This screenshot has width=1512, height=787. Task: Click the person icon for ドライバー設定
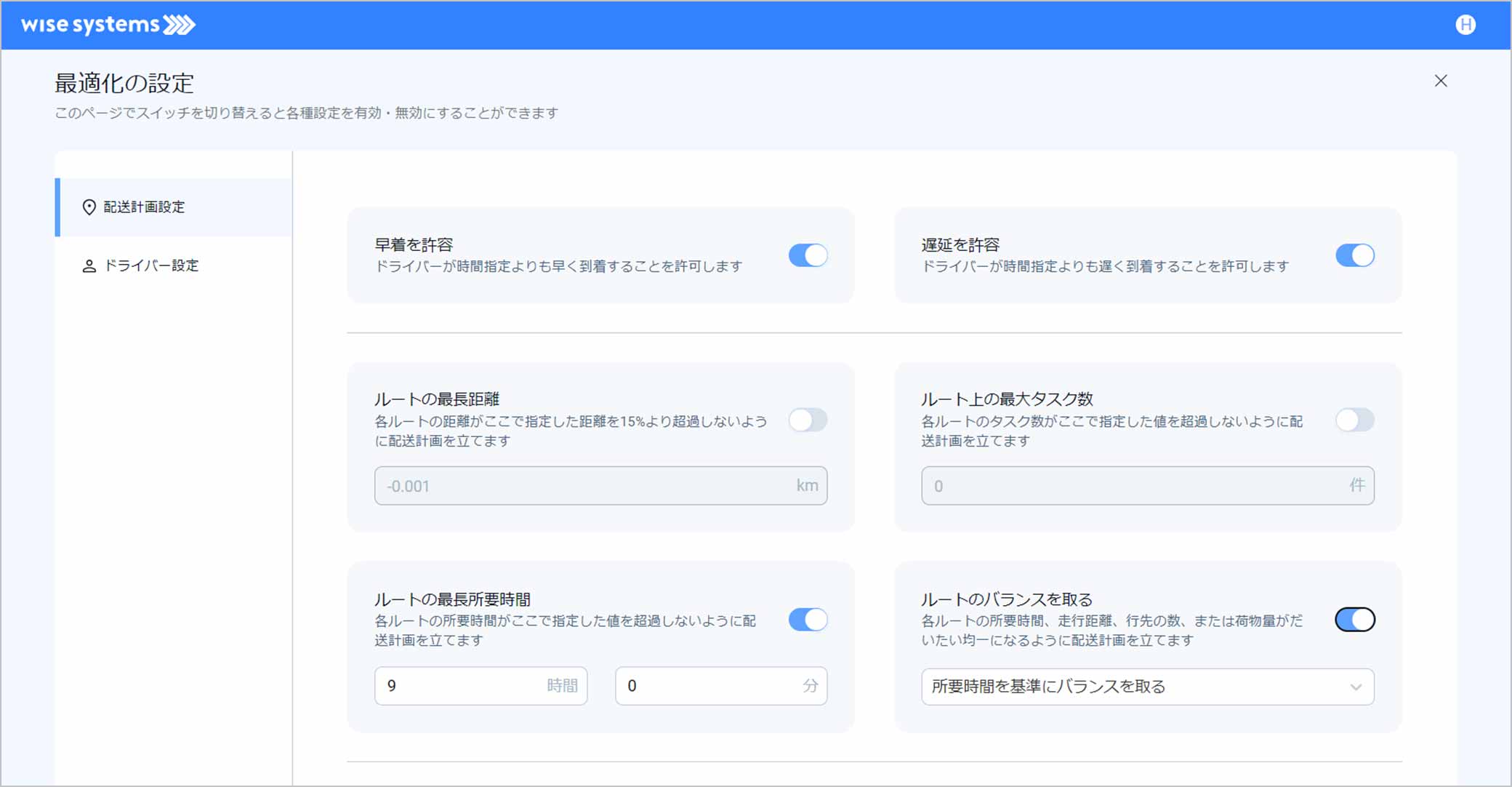pos(89,266)
